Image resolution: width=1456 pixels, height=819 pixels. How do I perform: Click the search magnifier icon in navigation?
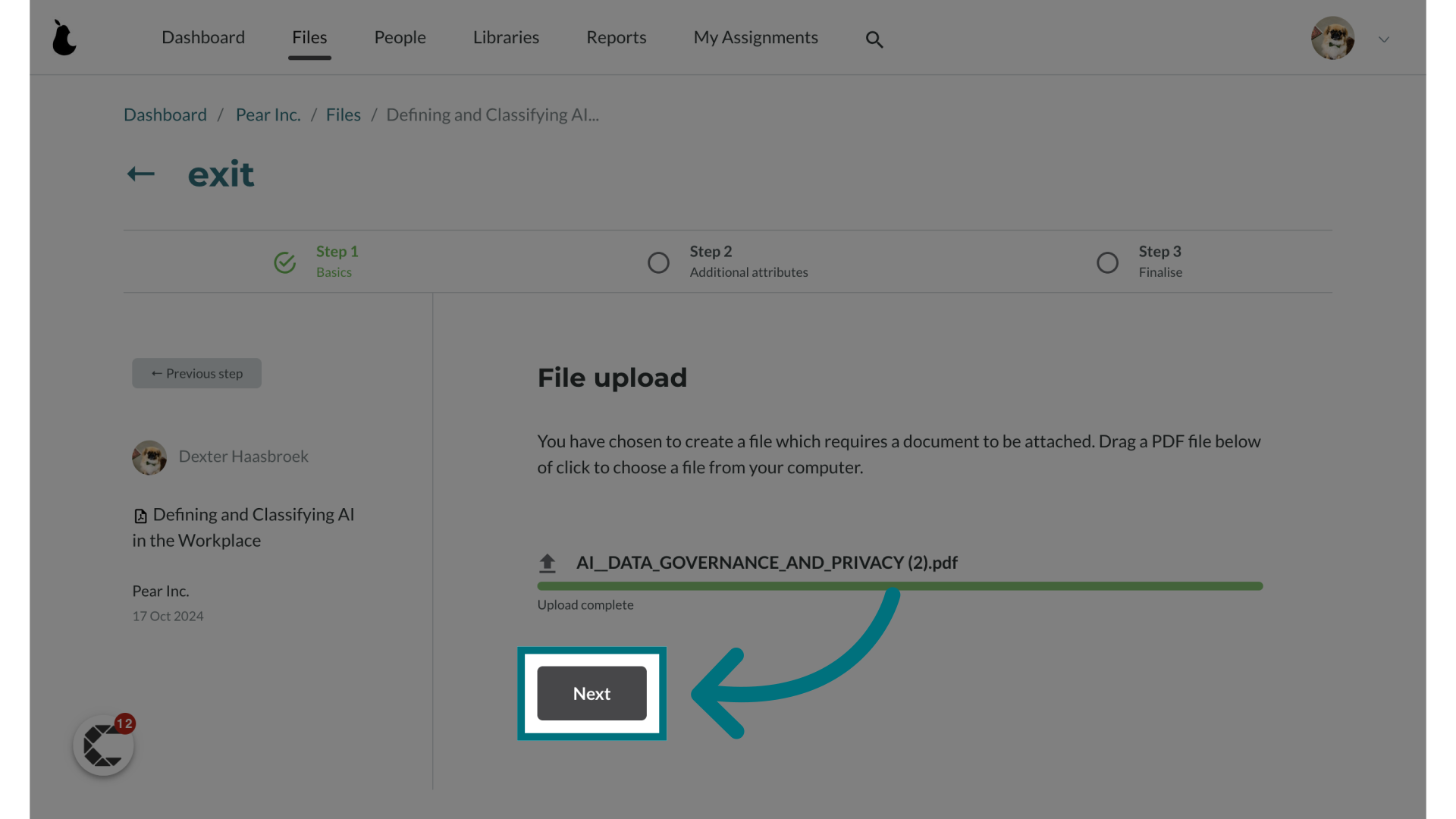point(874,38)
